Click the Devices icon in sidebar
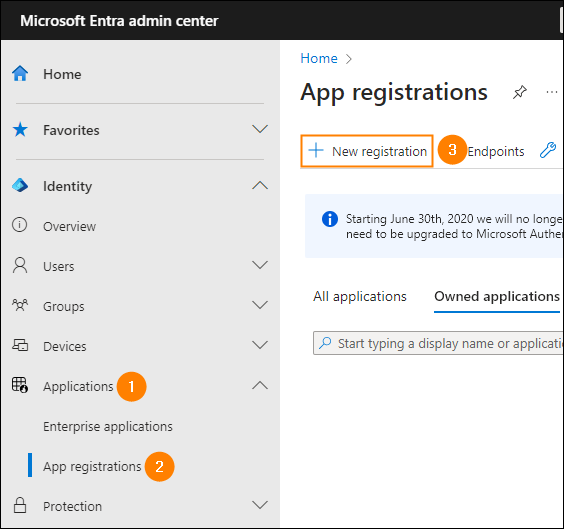564x529 pixels. pos(20,345)
